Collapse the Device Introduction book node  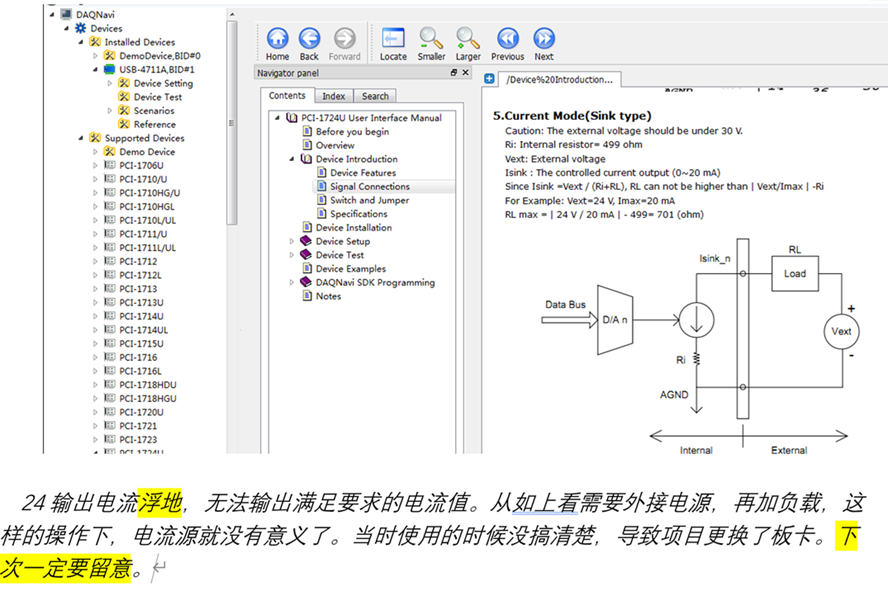click(x=292, y=159)
